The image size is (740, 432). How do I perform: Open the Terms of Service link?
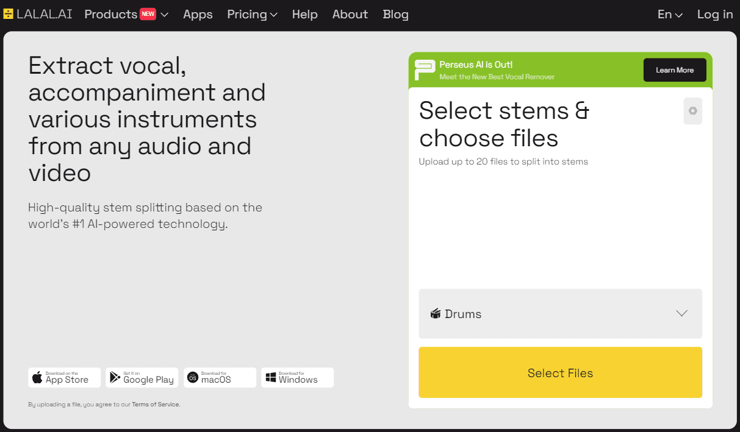pos(156,405)
